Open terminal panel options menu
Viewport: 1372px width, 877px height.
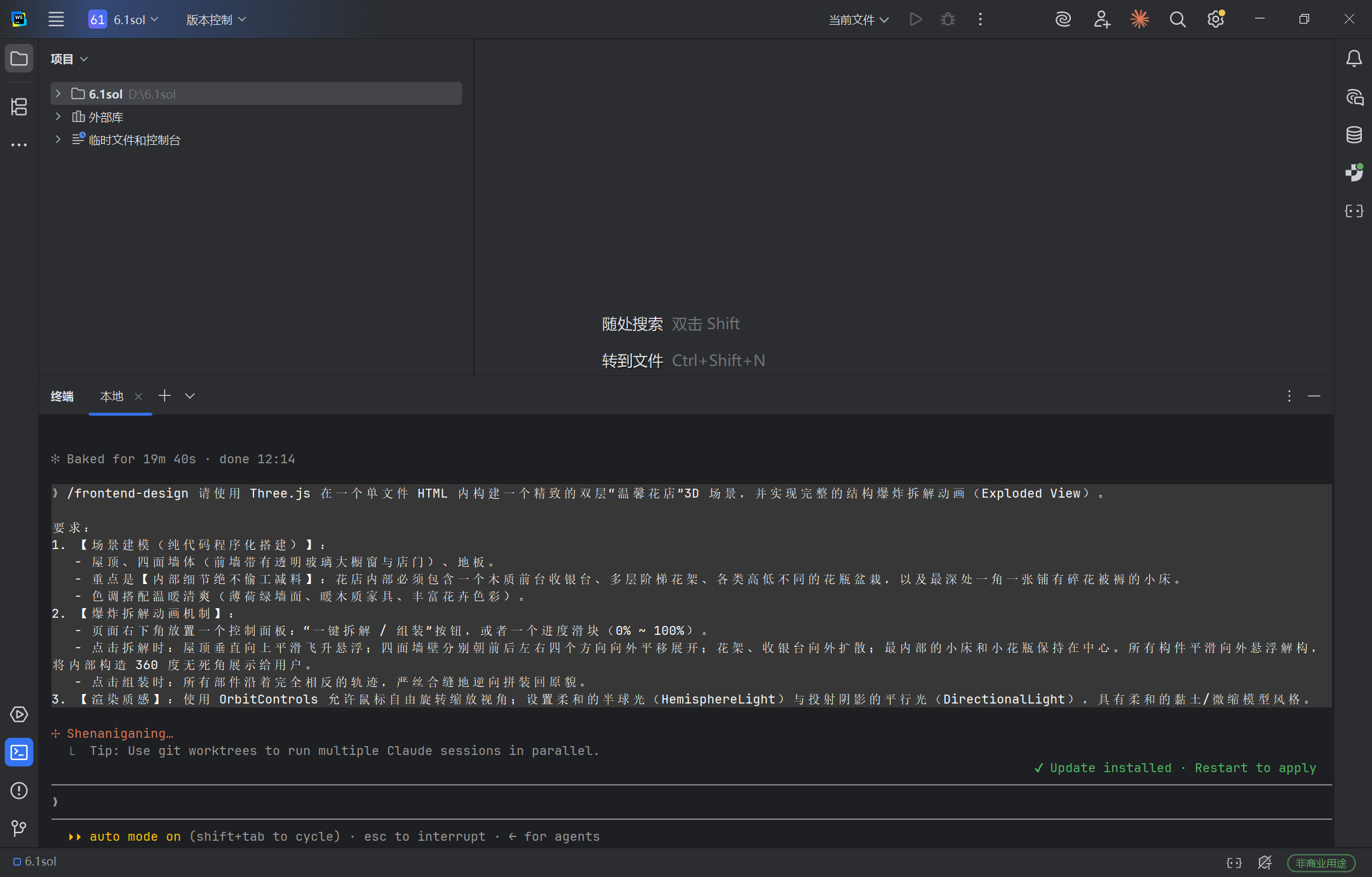point(1289,396)
